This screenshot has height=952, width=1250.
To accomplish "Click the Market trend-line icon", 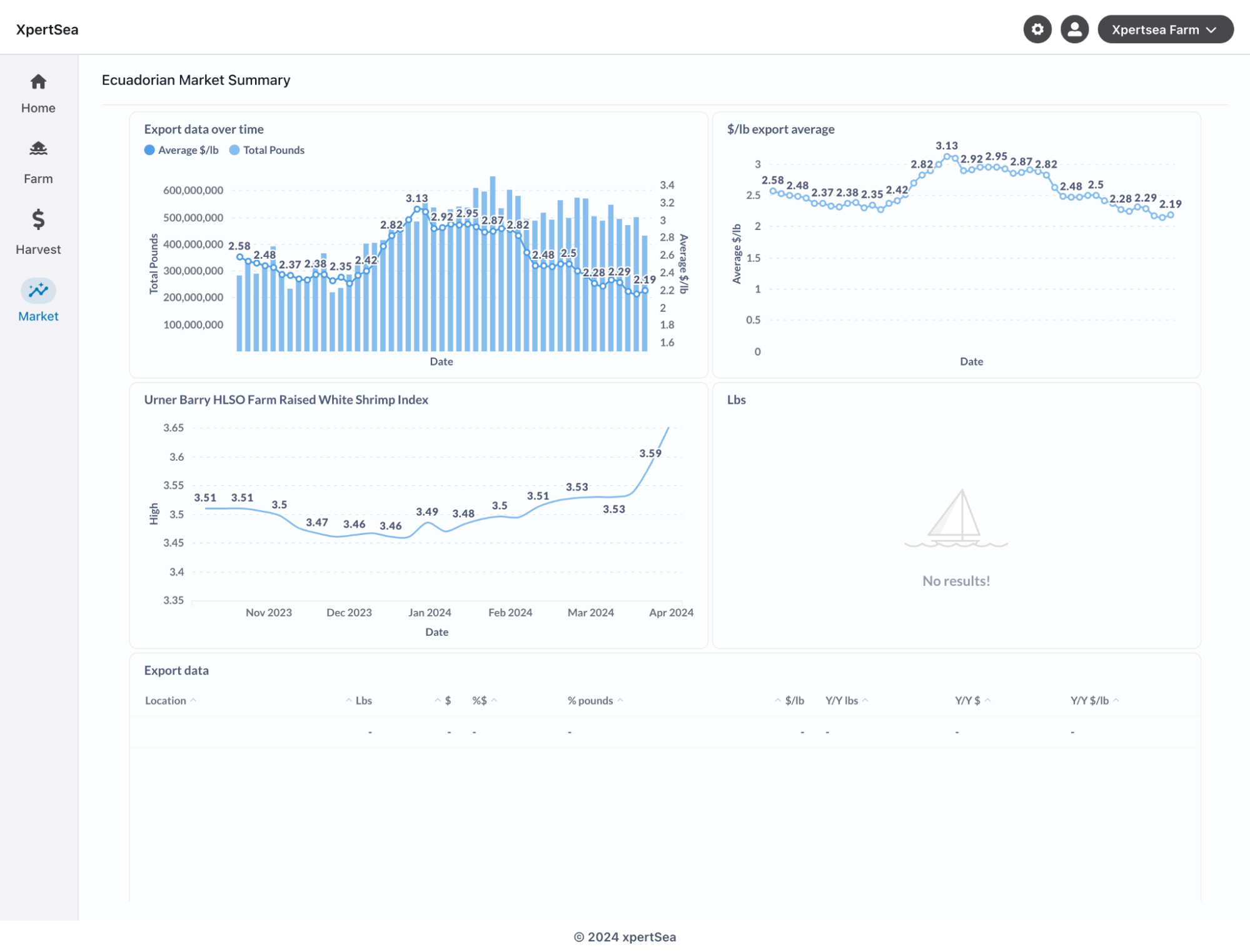I will (38, 290).
